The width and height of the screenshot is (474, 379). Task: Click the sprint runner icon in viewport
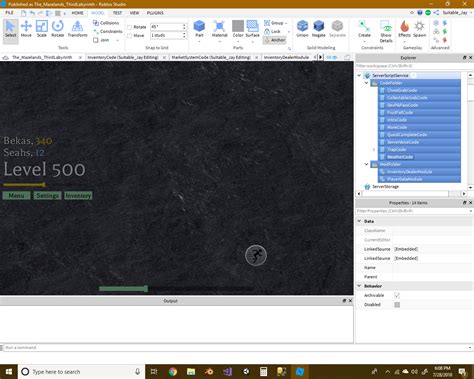coord(256,255)
